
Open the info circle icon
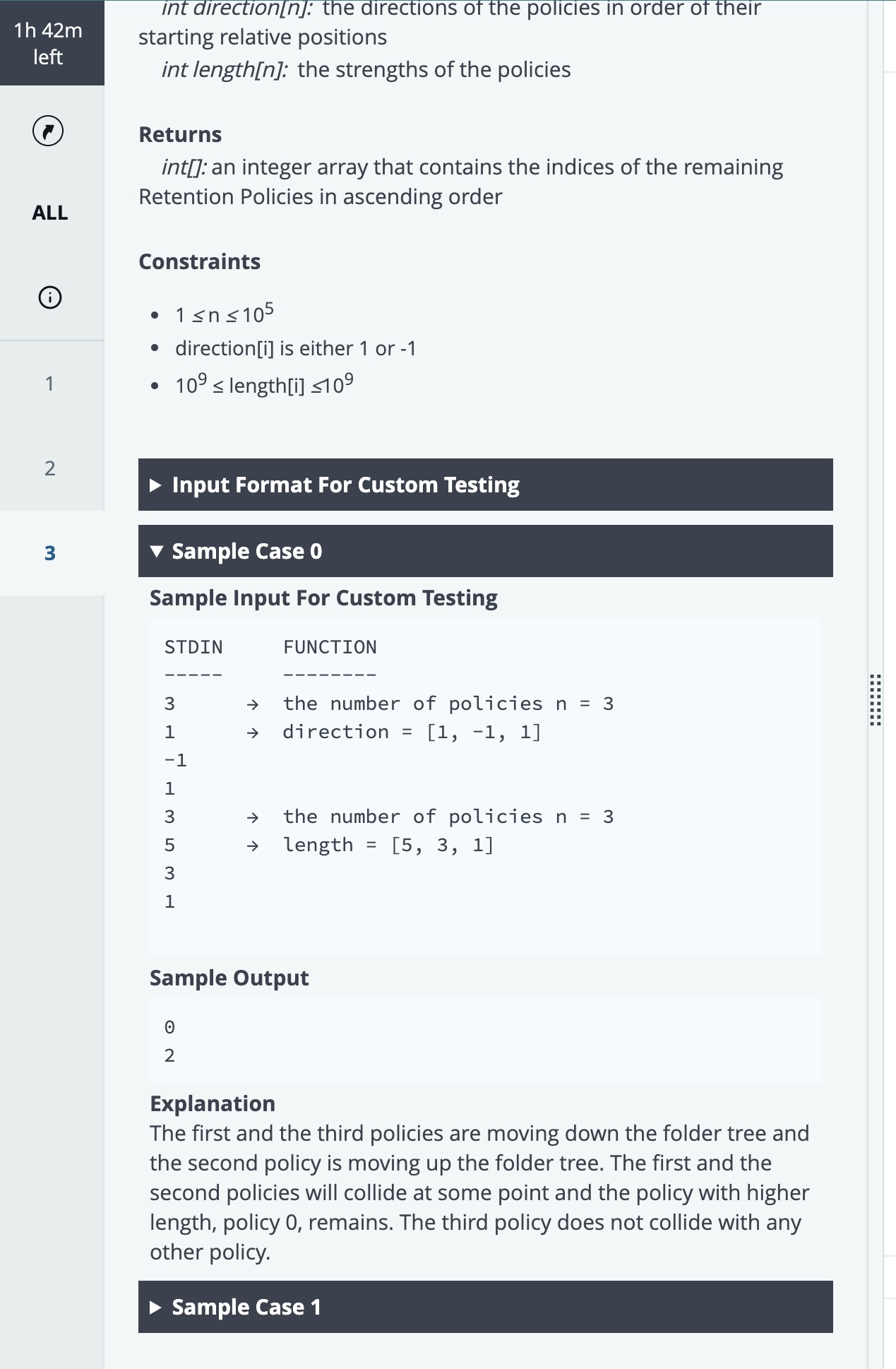click(49, 297)
